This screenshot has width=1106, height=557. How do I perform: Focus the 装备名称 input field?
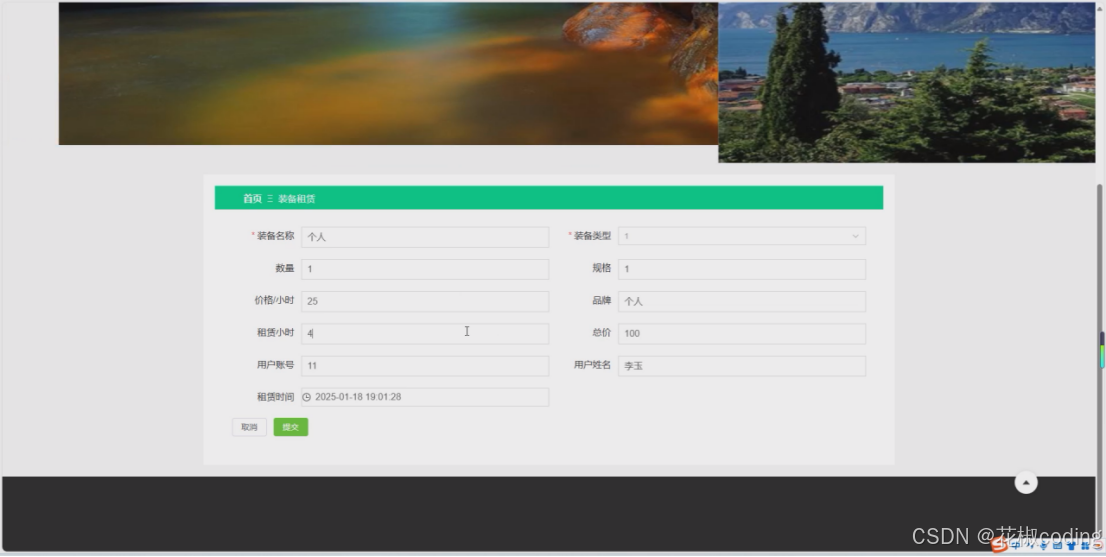tap(425, 237)
